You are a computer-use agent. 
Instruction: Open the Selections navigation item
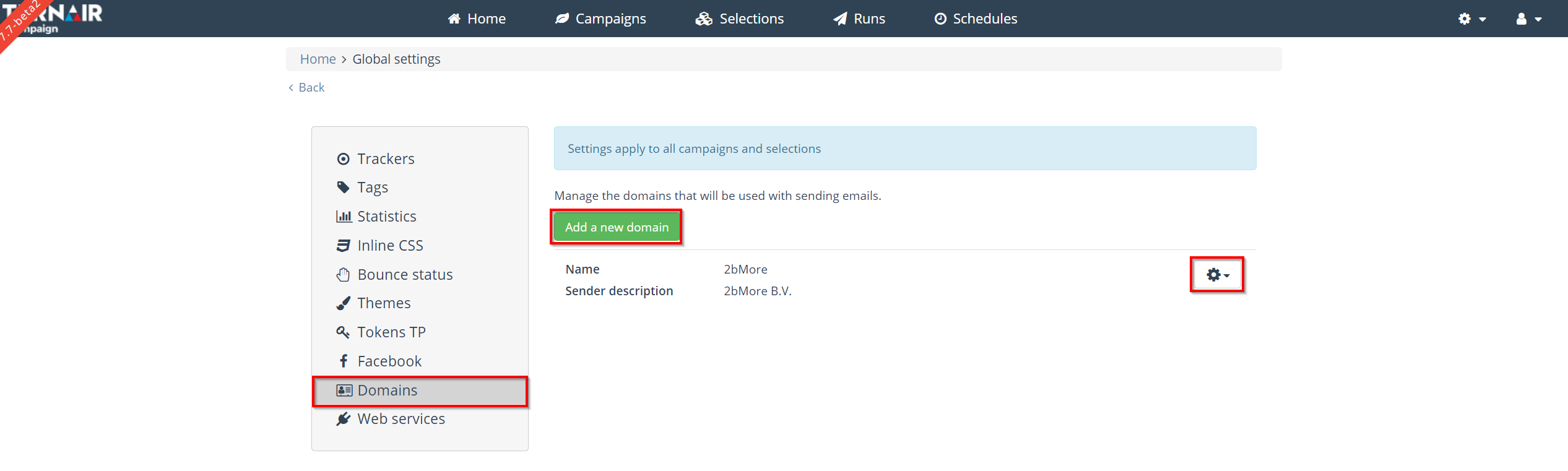(740, 19)
